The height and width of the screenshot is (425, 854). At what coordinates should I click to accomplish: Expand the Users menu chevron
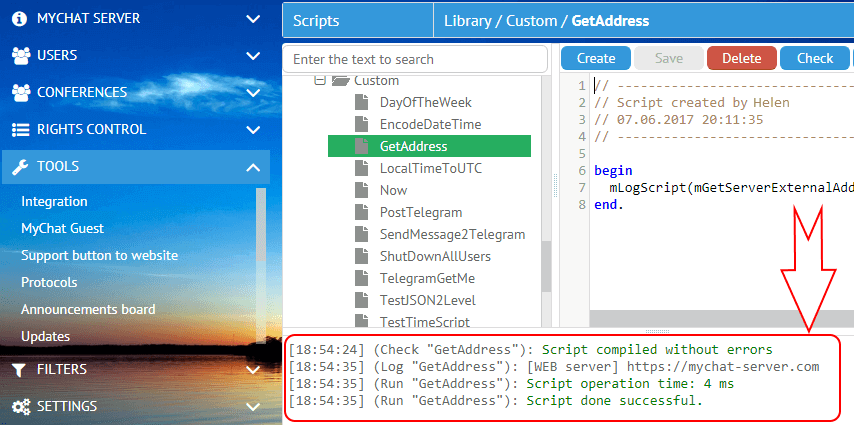point(253,56)
